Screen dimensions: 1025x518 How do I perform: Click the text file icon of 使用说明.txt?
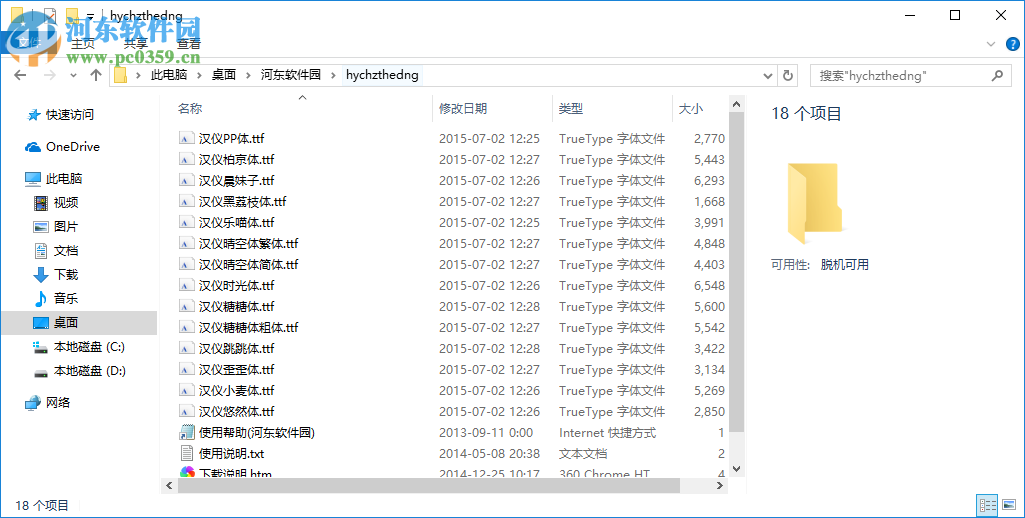click(x=187, y=453)
